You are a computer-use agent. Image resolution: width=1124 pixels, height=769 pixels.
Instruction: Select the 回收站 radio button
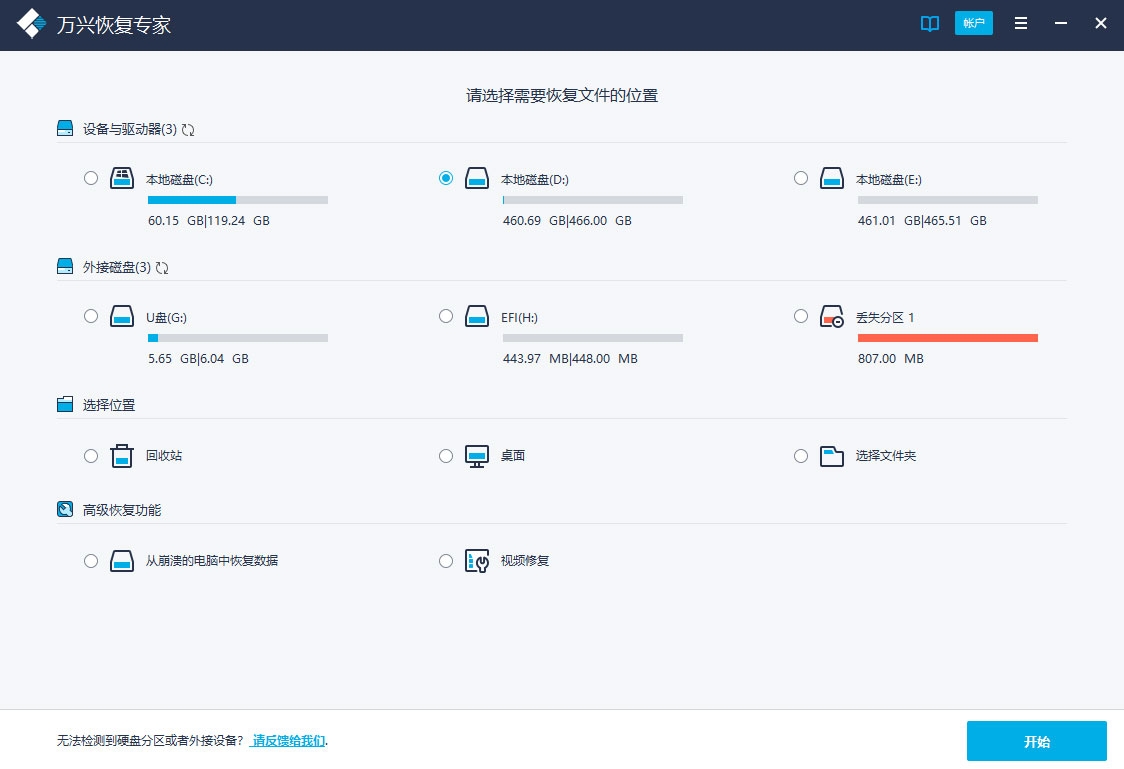pos(91,455)
